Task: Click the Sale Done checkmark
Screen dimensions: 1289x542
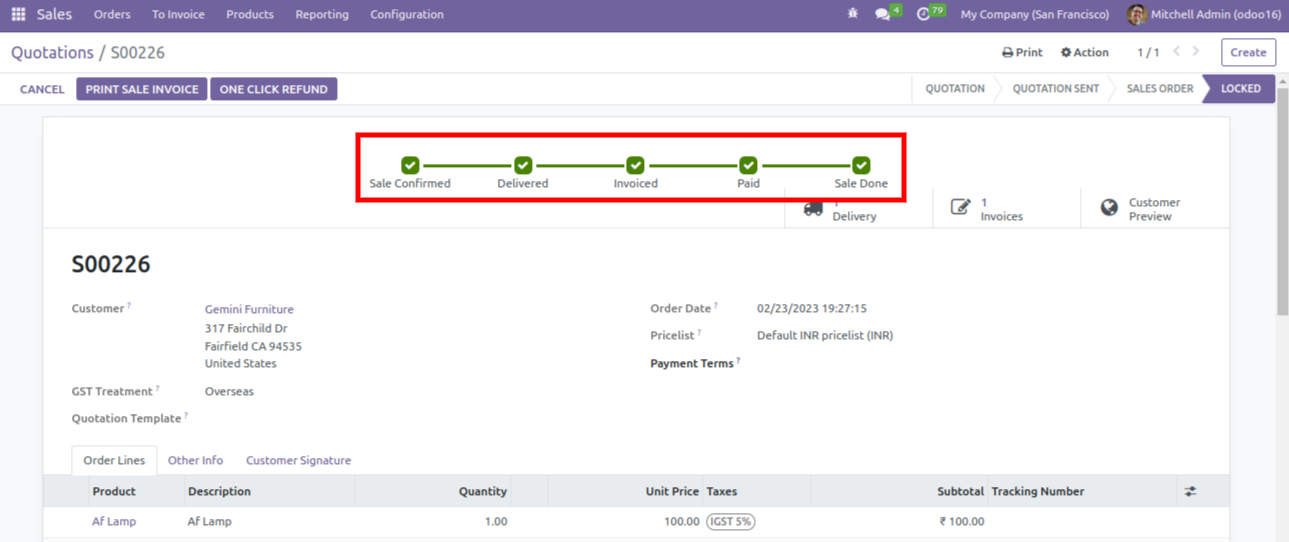Action: point(861,165)
